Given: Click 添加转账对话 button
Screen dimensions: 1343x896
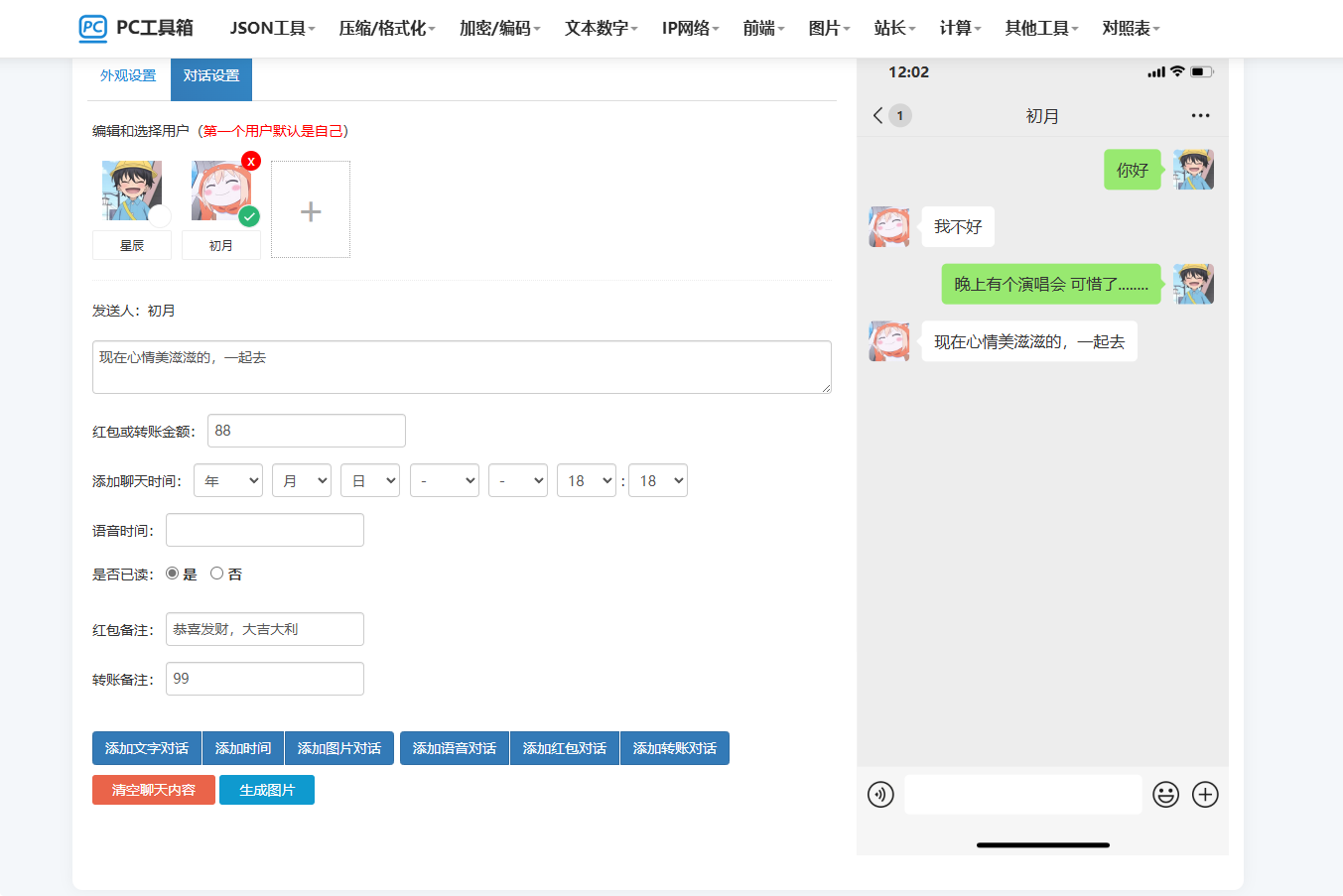Looking at the screenshot, I should tap(675, 748).
